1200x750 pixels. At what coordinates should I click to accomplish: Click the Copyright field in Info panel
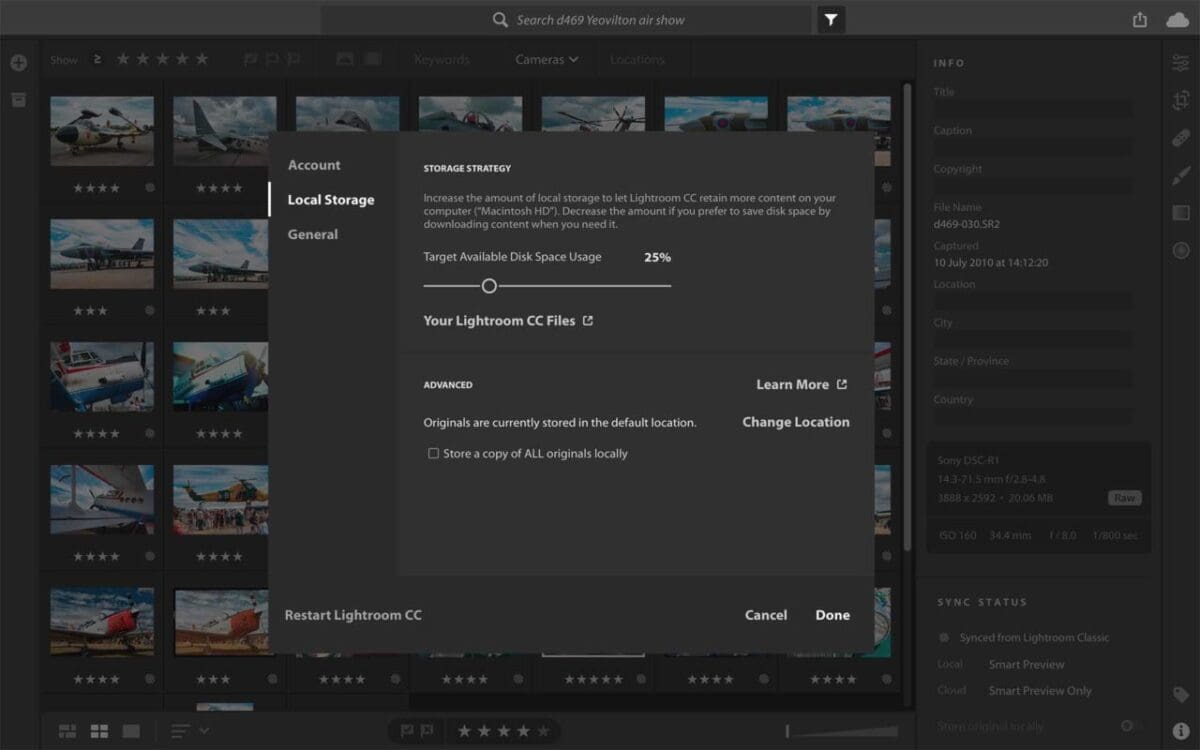pyautogui.click(x=1033, y=186)
